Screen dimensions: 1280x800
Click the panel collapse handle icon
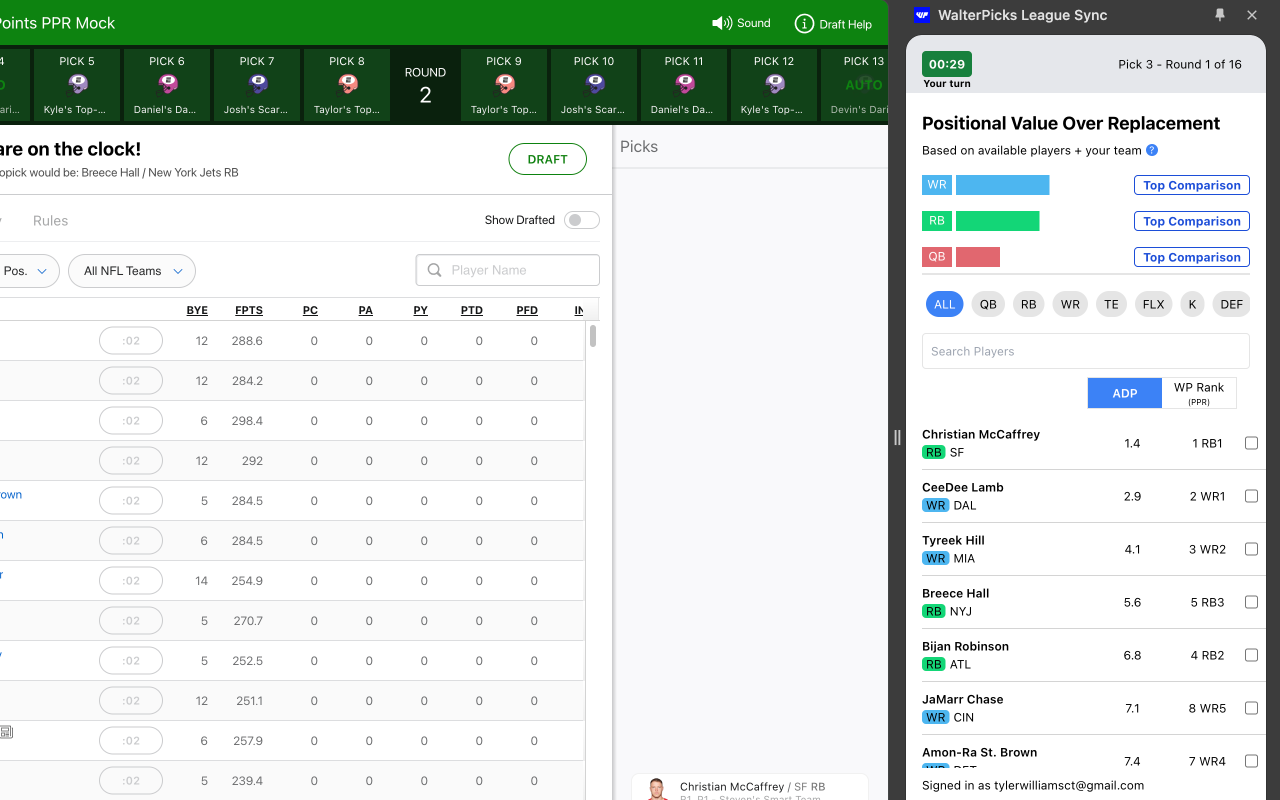(897, 437)
